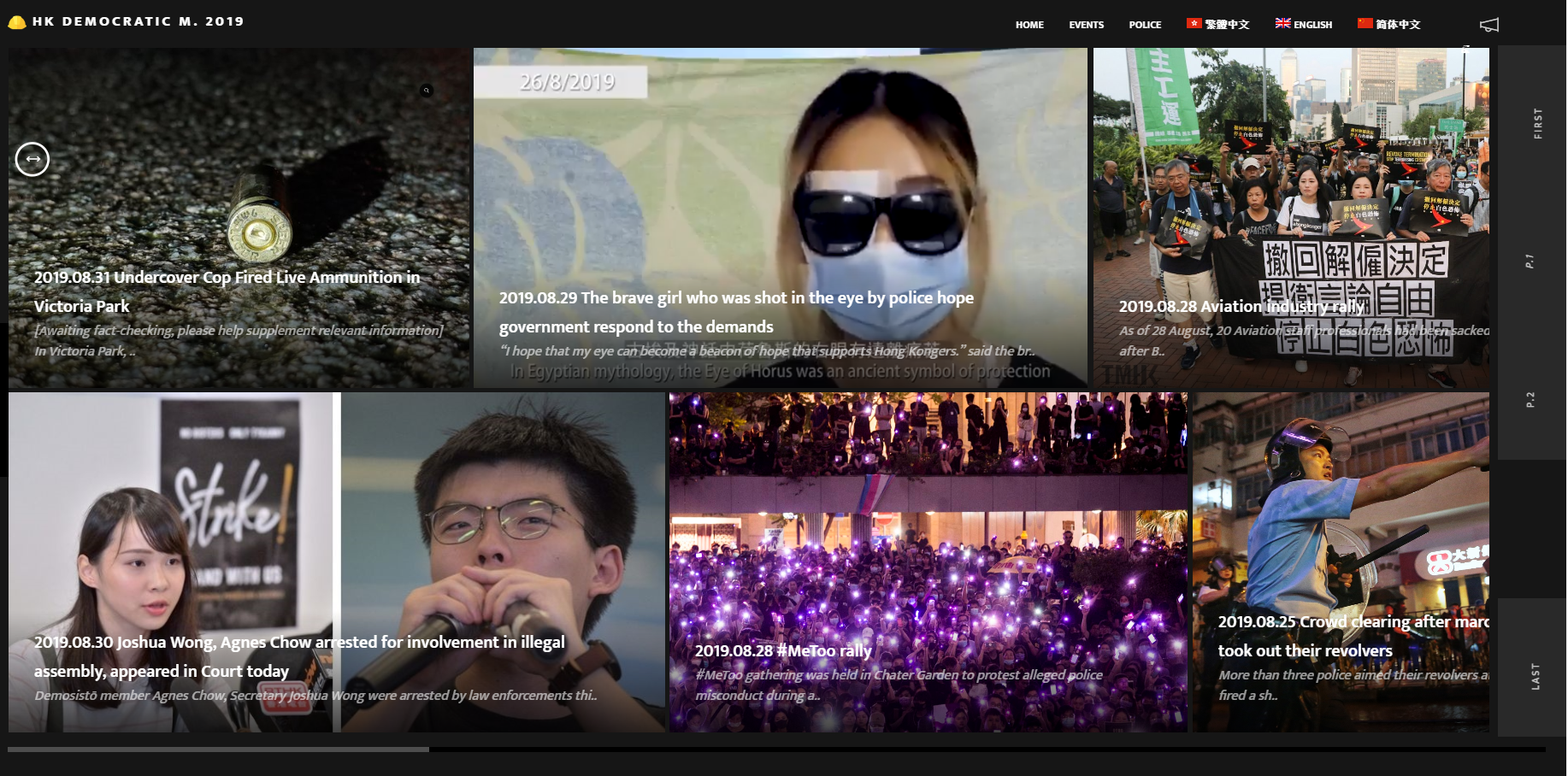Click the small magnifier icon on bullet photo

[427, 91]
